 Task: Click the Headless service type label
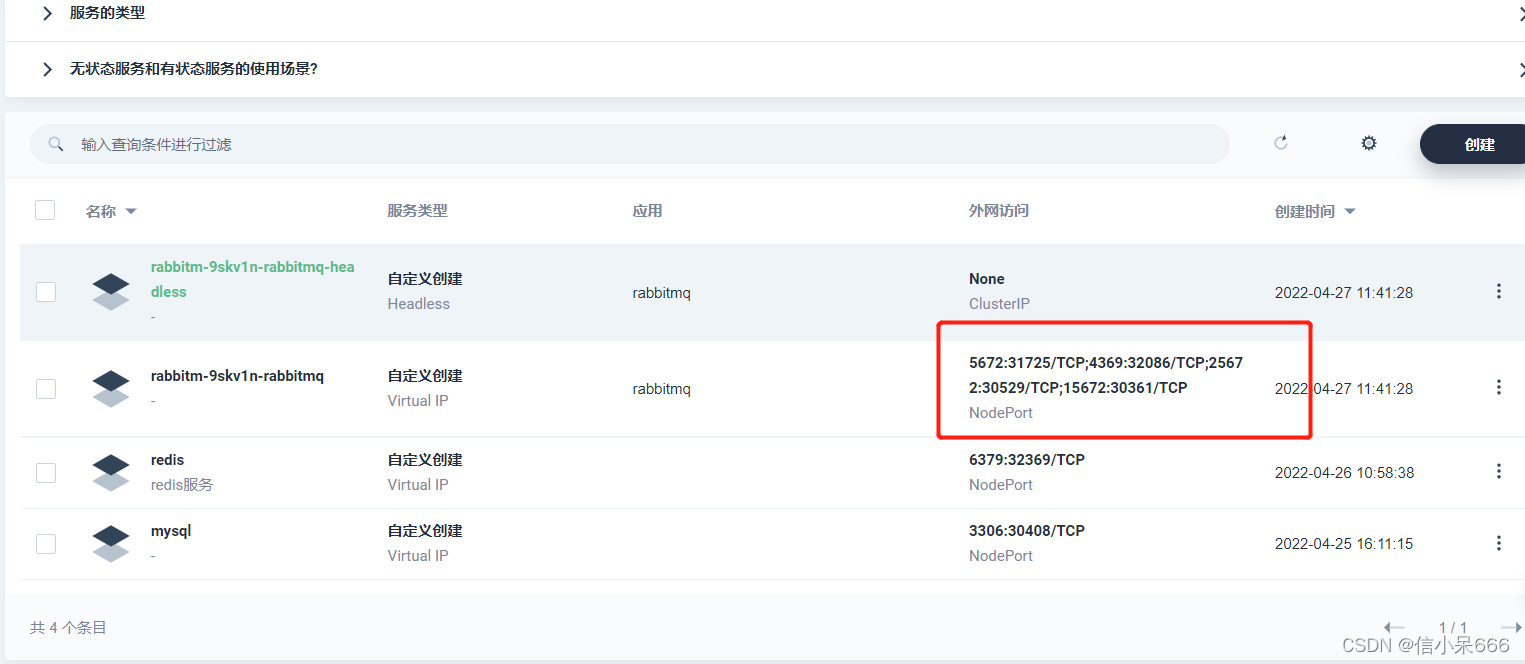[419, 304]
